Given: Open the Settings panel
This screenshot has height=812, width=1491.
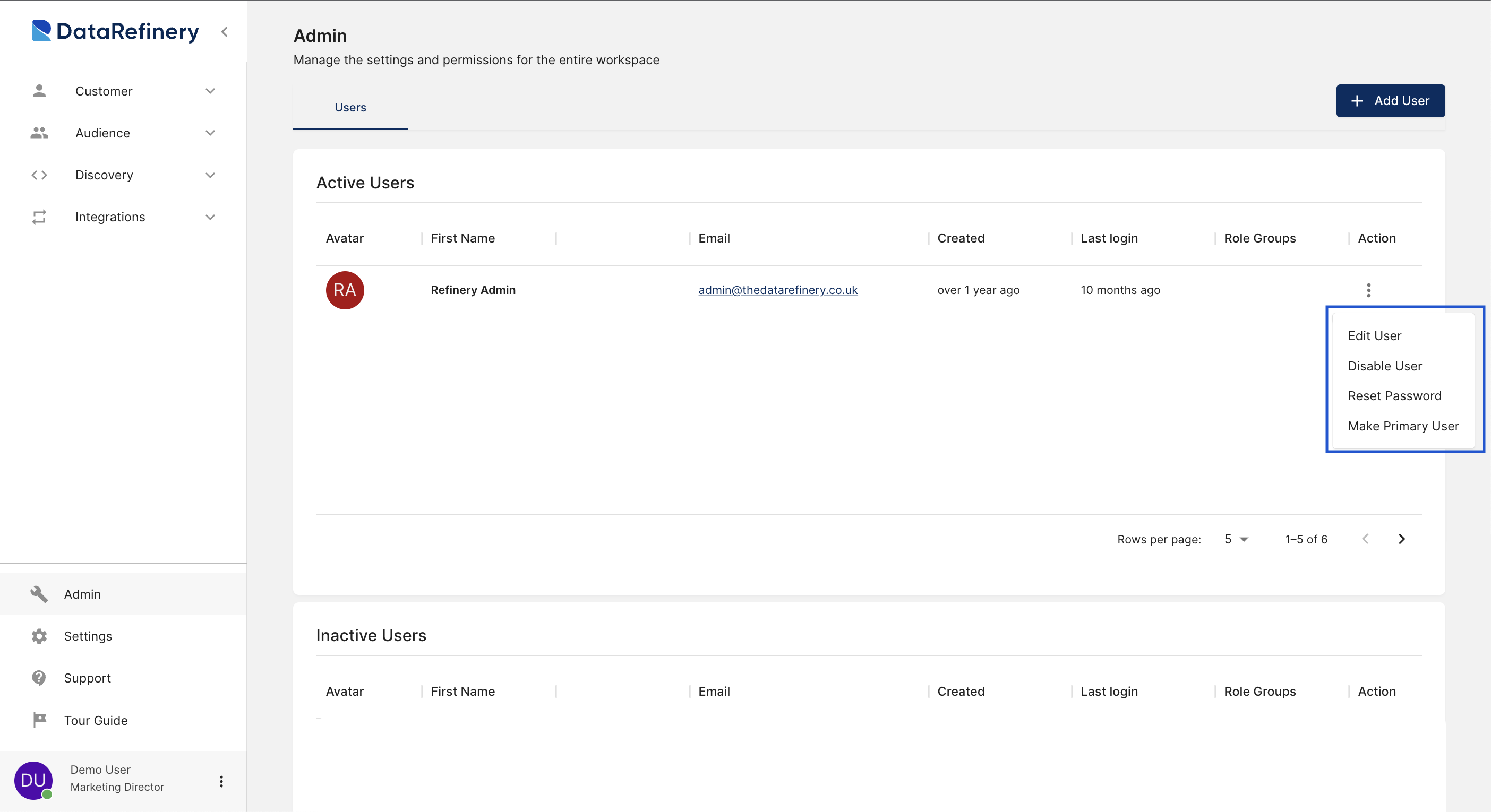Looking at the screenshot, I should coord(88,636).
